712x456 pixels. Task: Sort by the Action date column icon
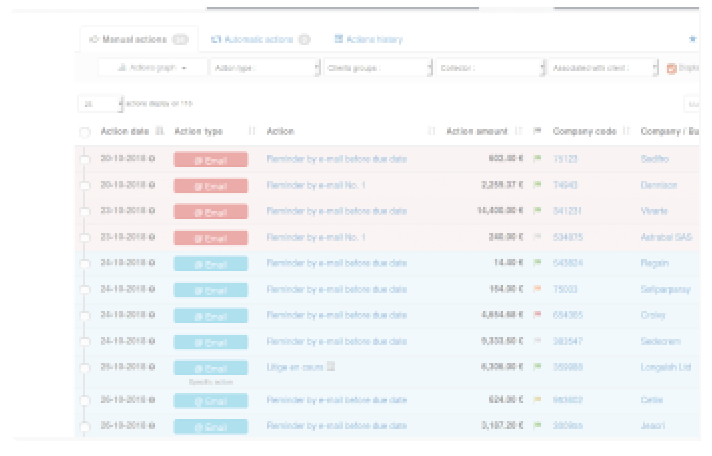click(159, 131)
